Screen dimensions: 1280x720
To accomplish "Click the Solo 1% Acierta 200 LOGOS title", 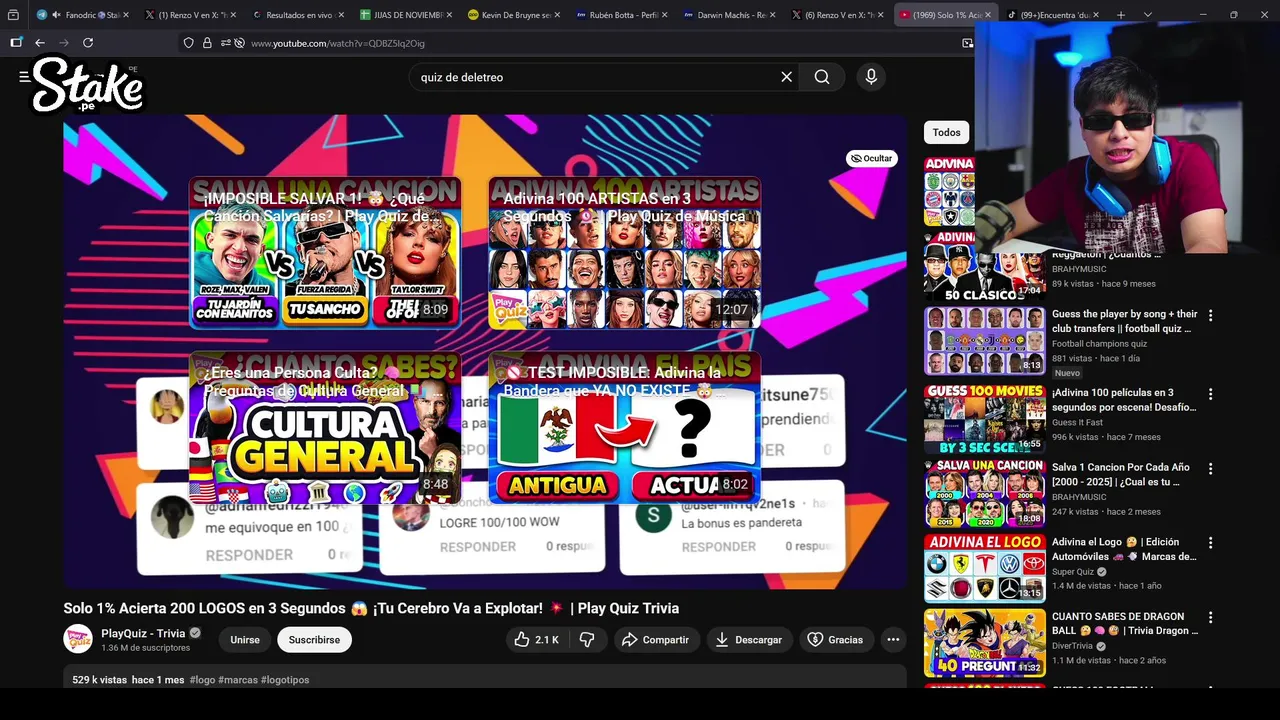I will [371, 608].
